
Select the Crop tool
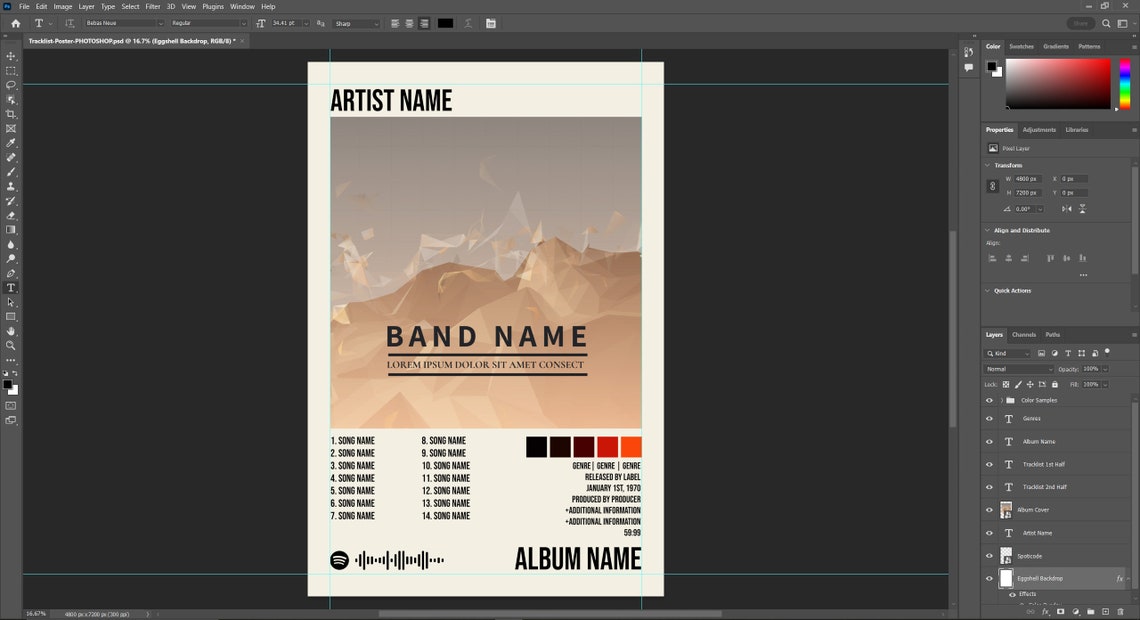click(x=11, y=114)
